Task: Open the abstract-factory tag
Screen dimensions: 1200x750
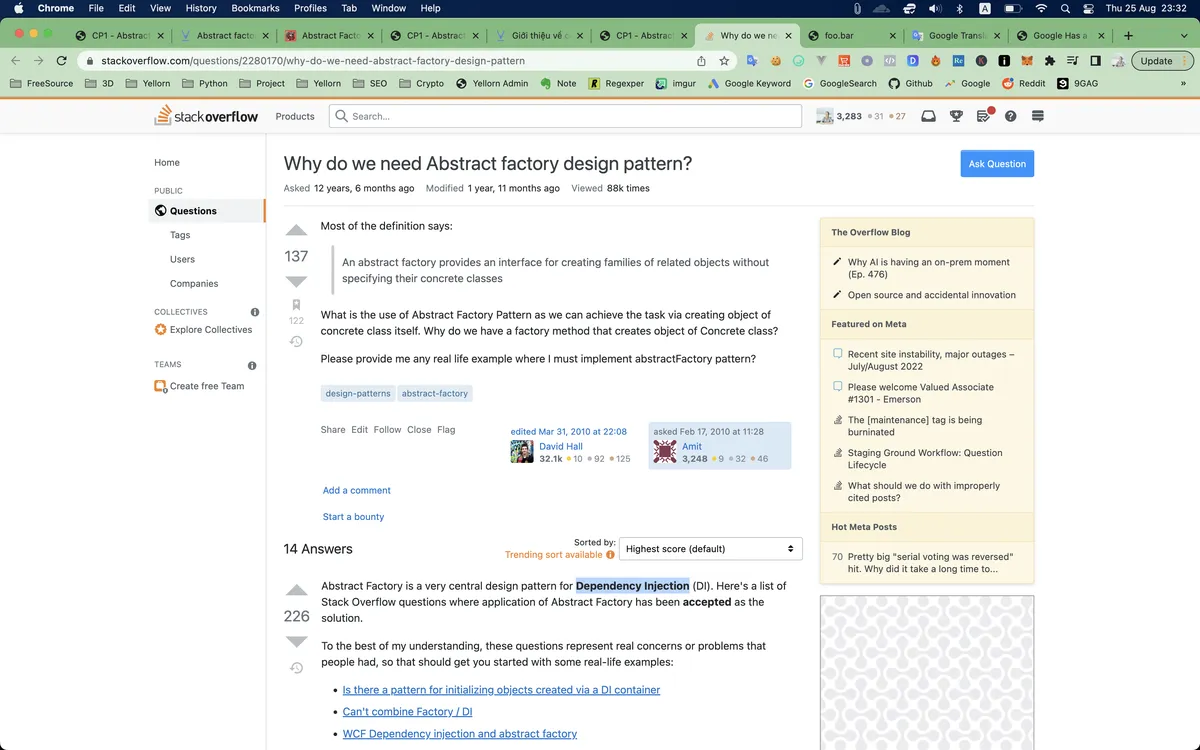Action: point(435,394)
